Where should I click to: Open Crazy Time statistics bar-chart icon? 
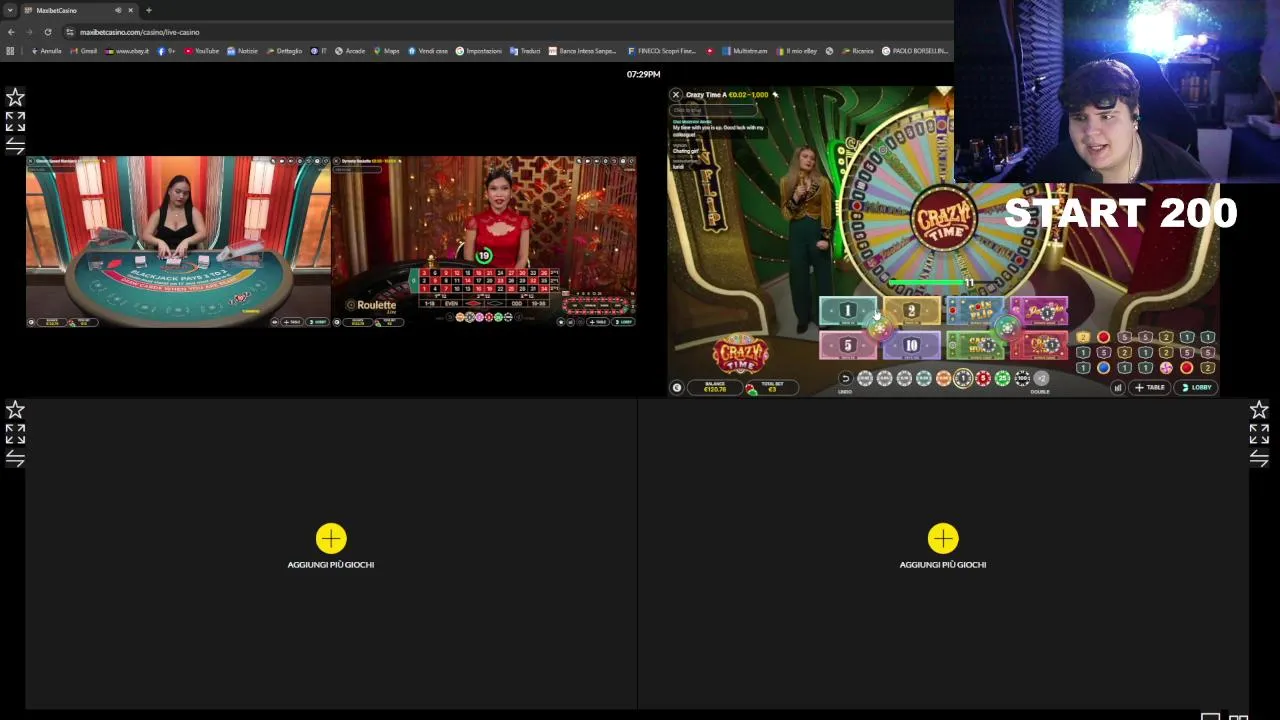coord(1118,388)
